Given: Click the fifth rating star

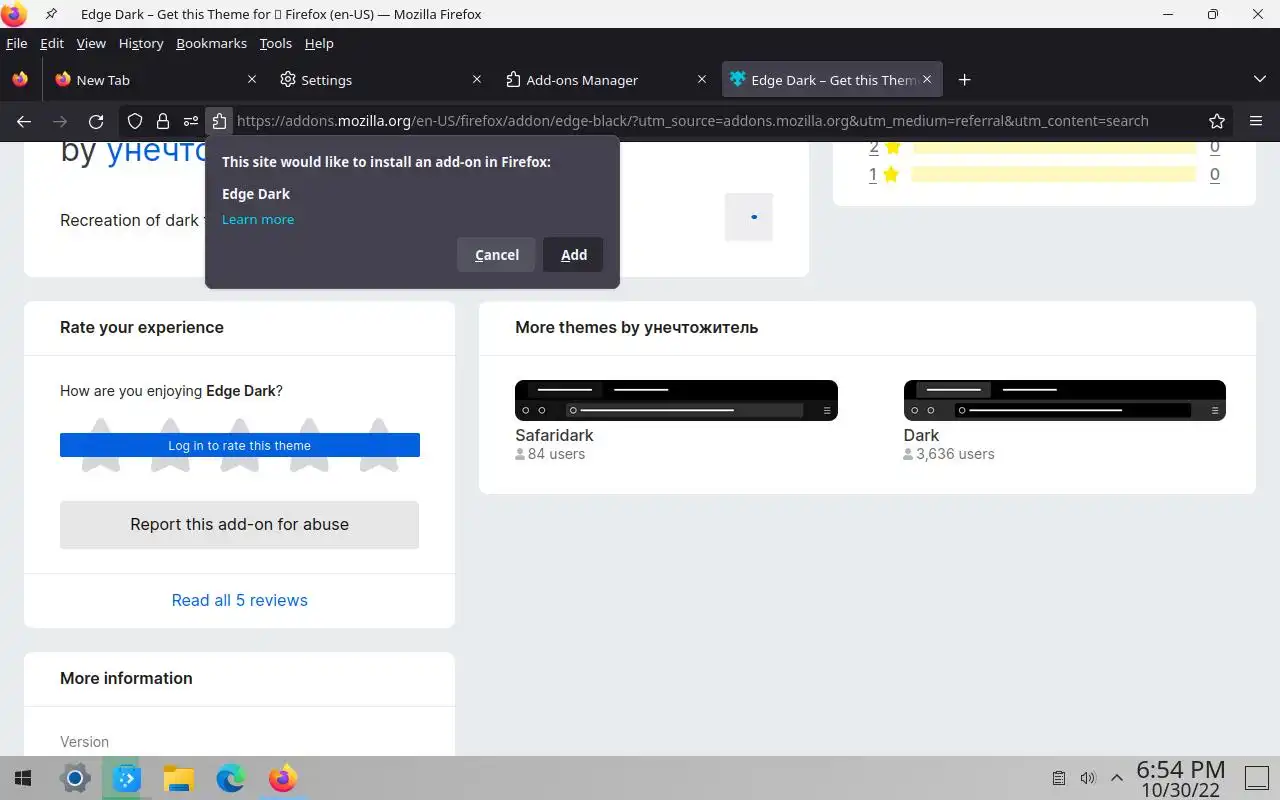Looking at the screenshot, I should pos(379,445).
